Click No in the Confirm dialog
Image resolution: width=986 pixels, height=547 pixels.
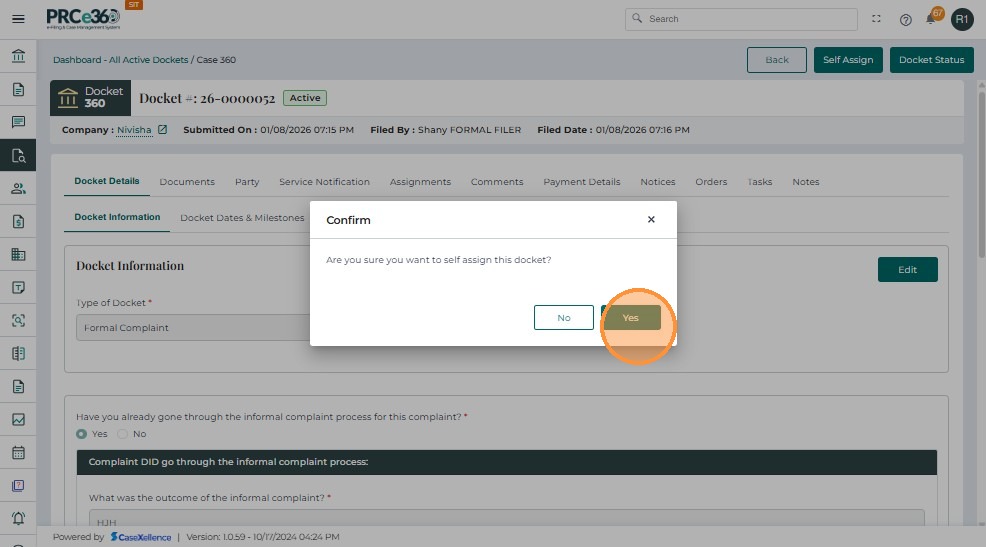coord(563,318)
